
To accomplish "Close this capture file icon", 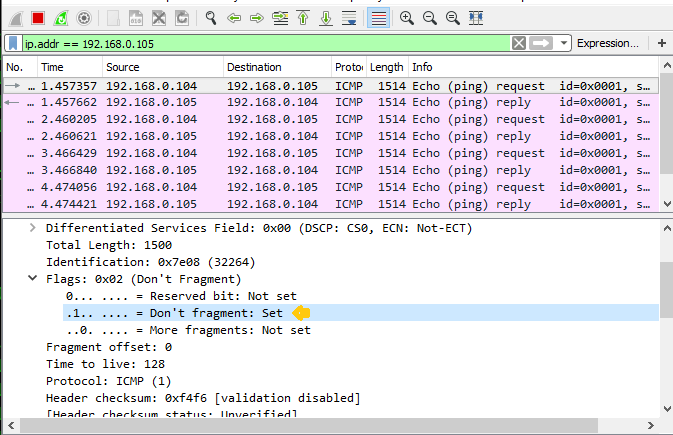I will pos(159,18).
